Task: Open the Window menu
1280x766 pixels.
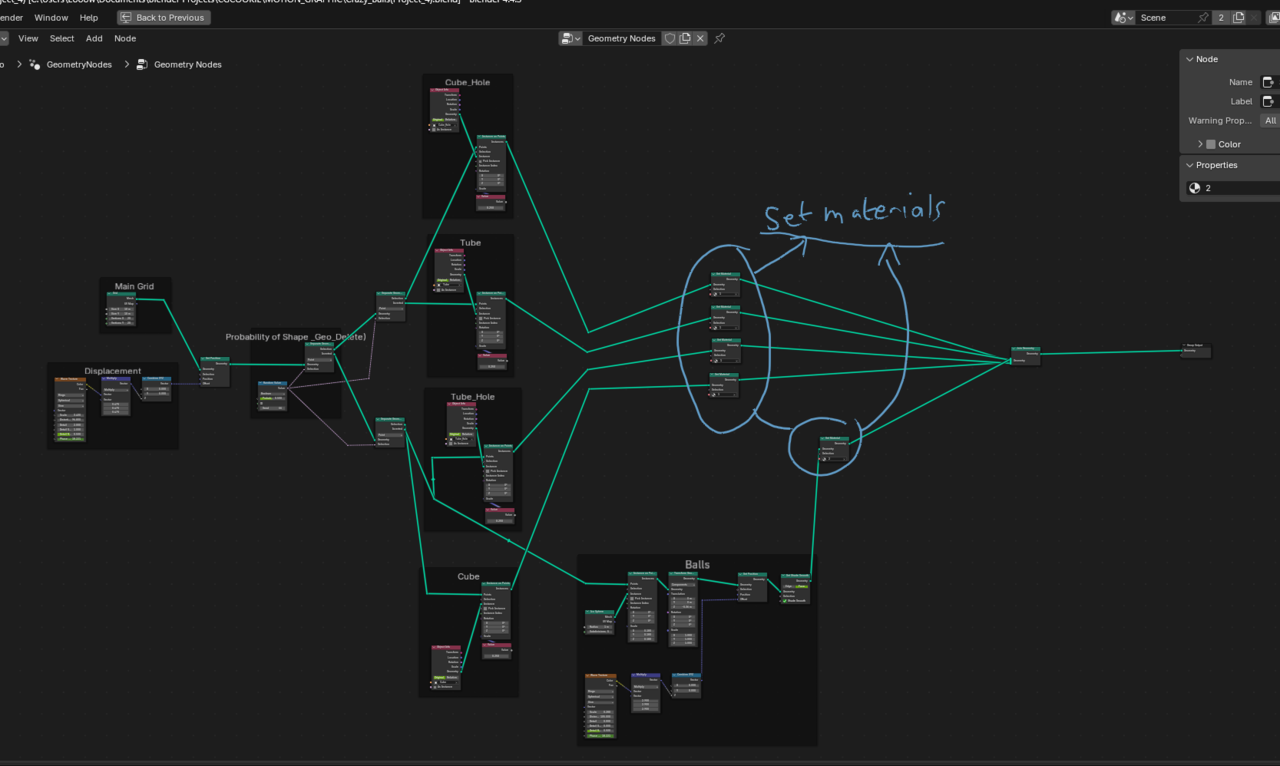Action: (51, 17)
